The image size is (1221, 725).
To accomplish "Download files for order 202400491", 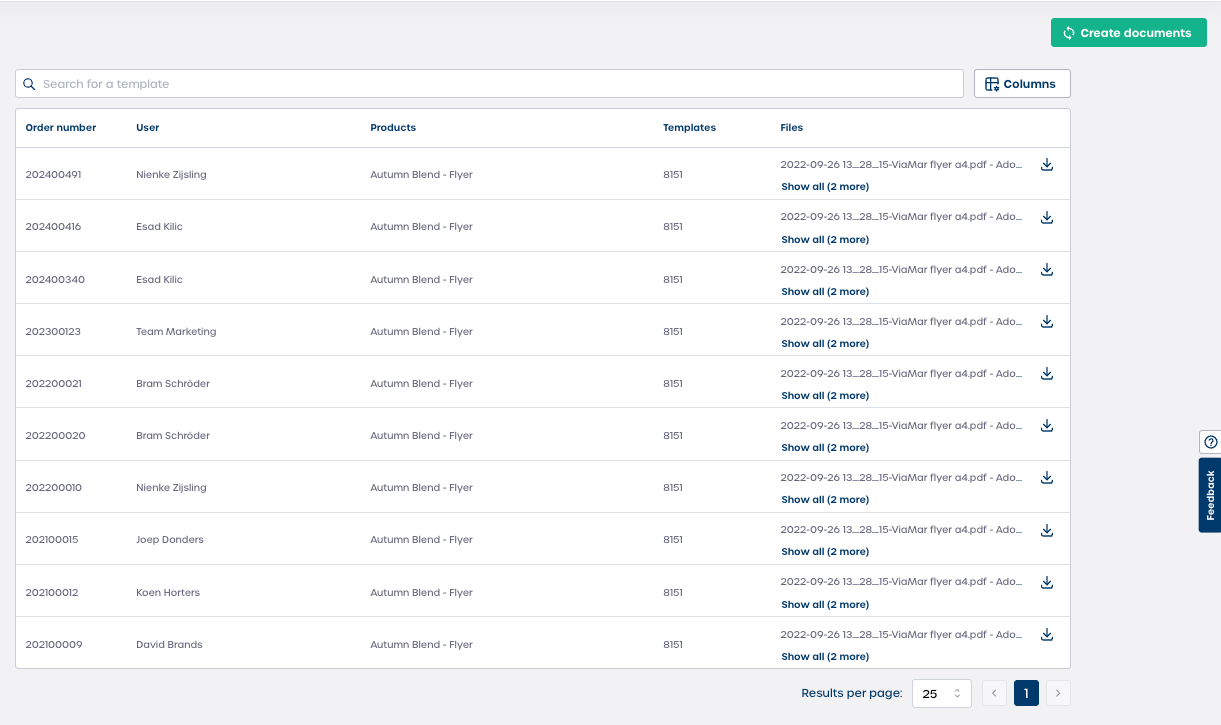I will coord(1047,165).
